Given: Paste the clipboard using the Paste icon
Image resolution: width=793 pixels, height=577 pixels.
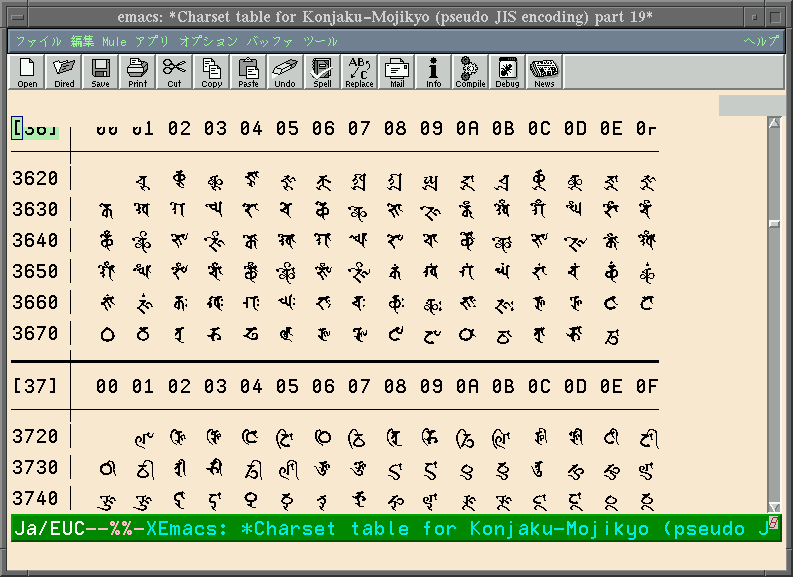Looking at the screenshot, I should click(248, 72).
